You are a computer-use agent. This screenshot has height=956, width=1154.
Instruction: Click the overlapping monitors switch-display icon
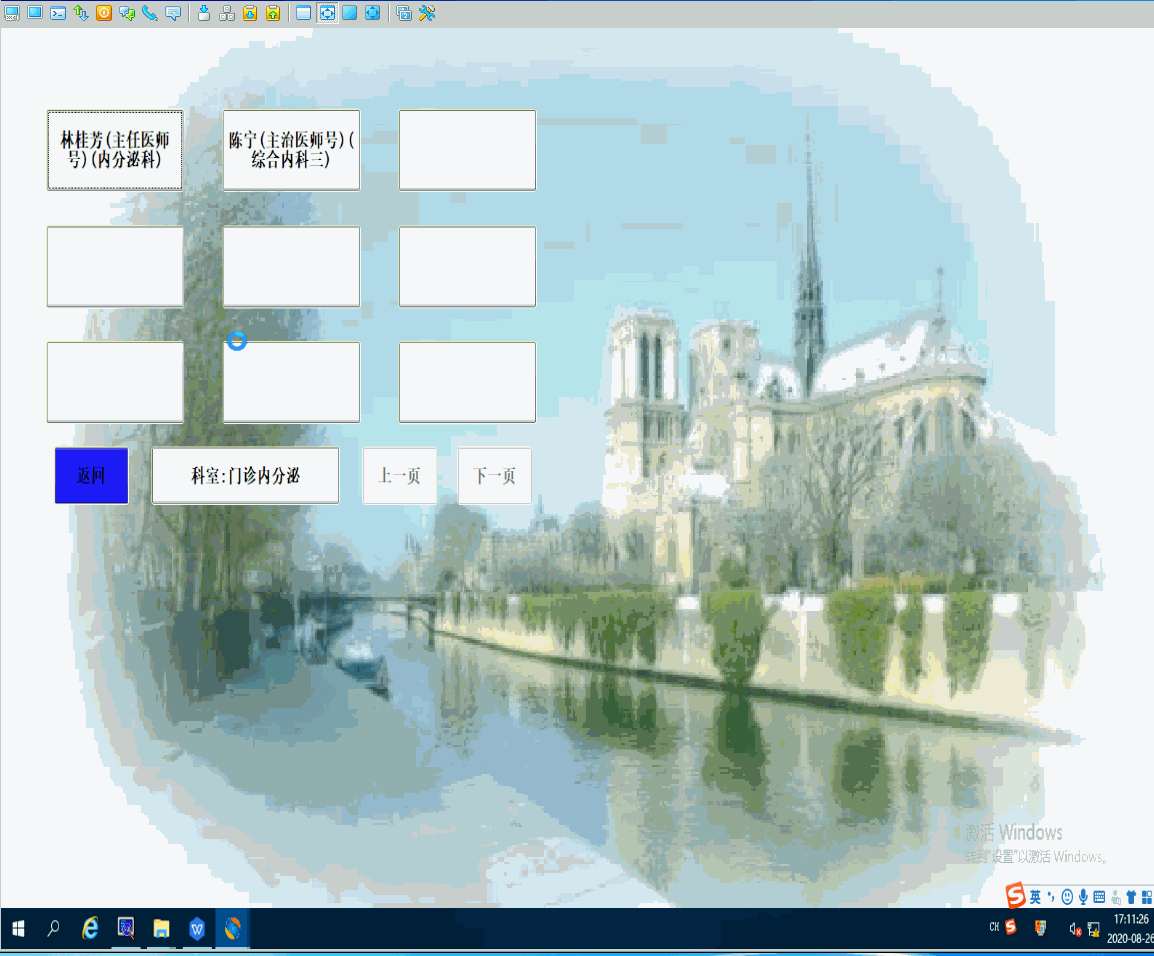(403, 13)
